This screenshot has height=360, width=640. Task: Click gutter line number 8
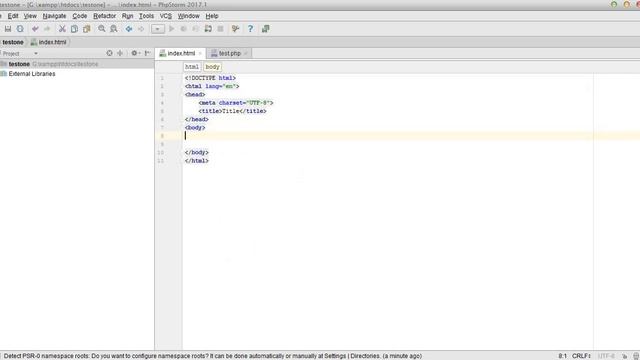(x=162, y=136)
